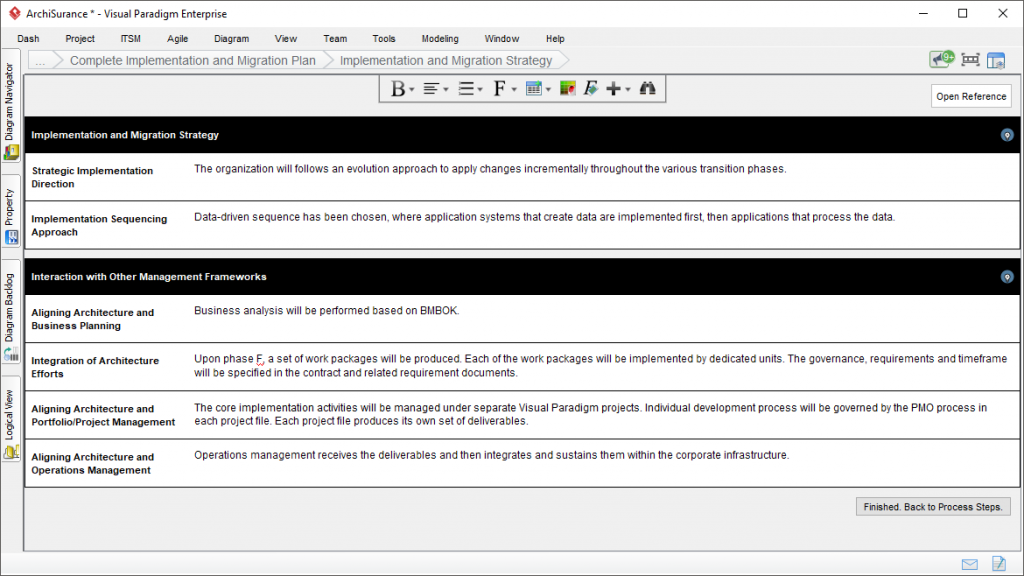Collapse the Interaction with Other Management Frameworks section
Viewport: 1024px width, 576px height.
1008,277
